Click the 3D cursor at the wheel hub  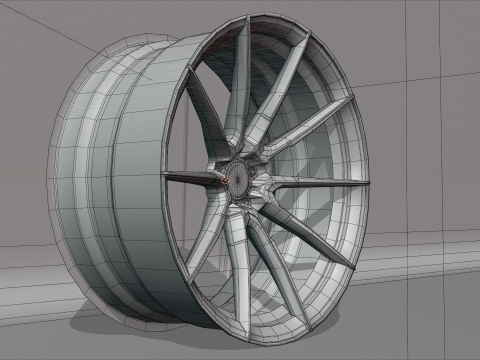(225, 180)
